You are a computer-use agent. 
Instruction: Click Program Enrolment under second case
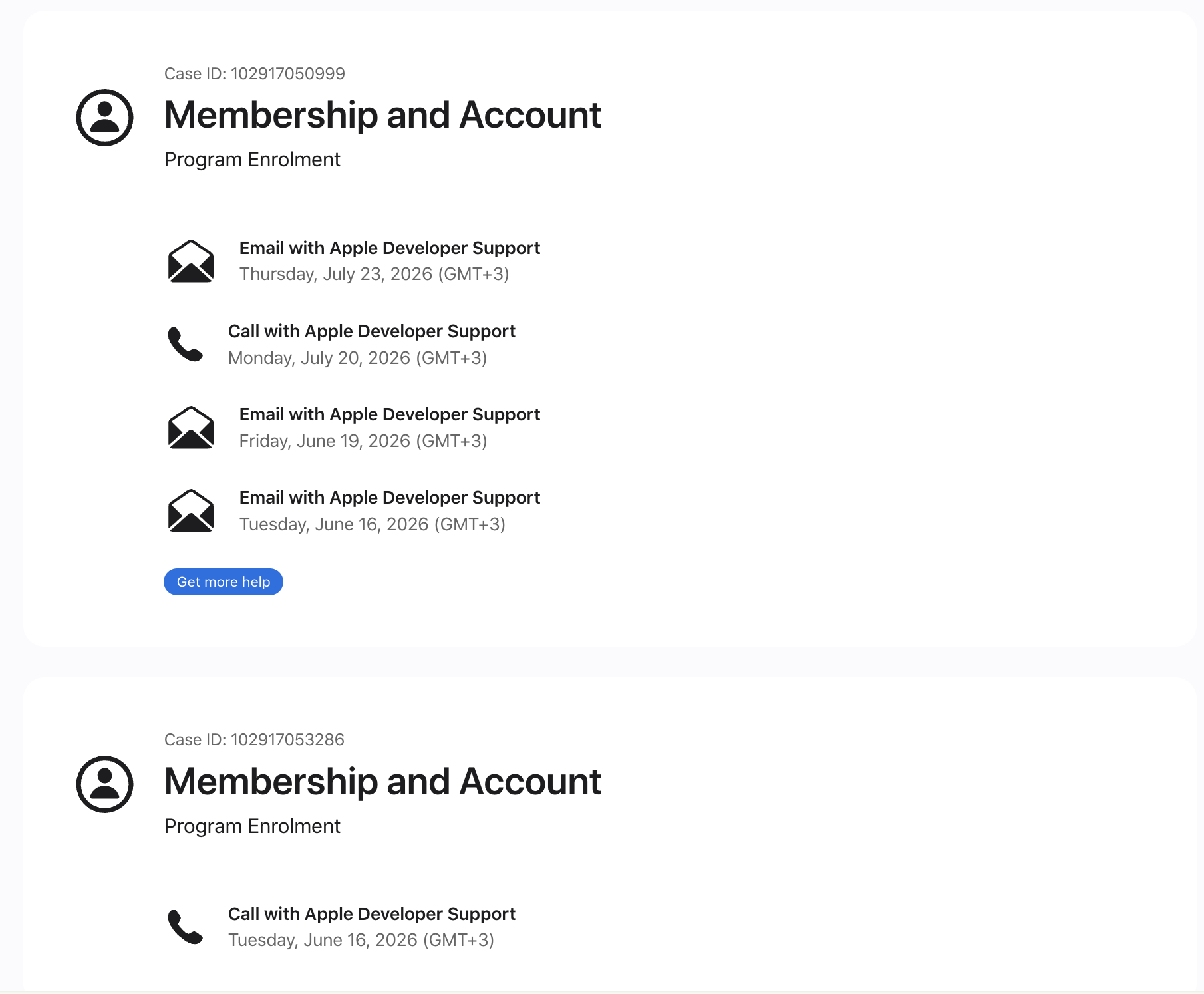pos(252,826)
